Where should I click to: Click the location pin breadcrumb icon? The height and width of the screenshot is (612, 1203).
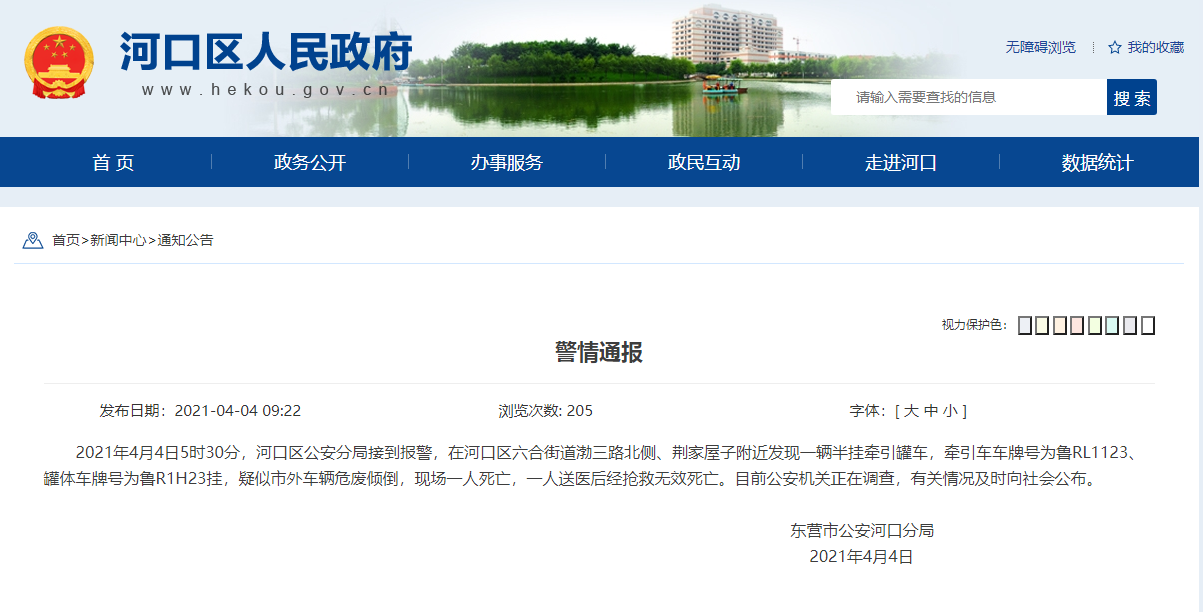(x=32, y=240)
